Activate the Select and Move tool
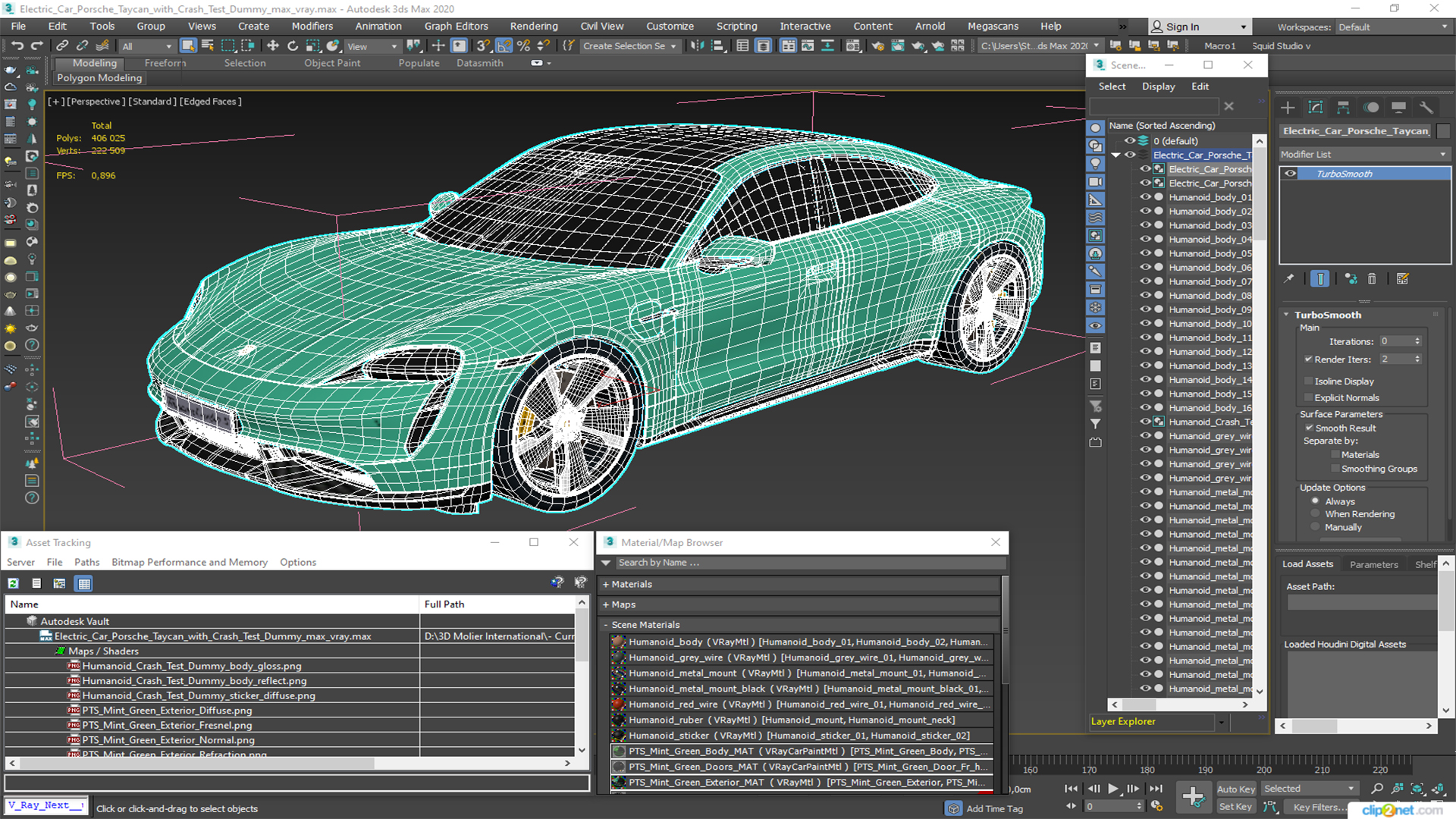1456x819 pixels. 273,45
